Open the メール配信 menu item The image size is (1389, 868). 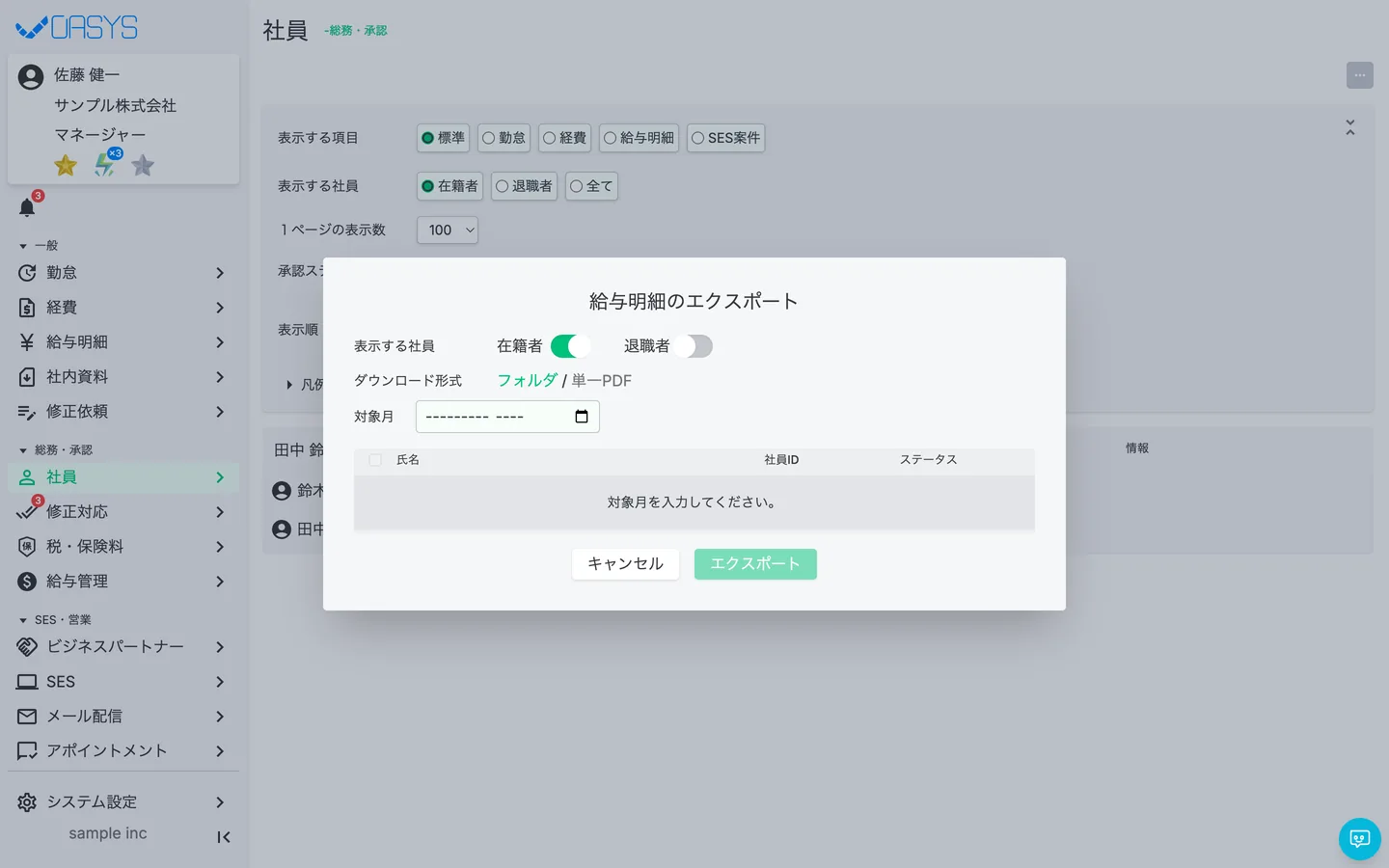tap(123, 717)
